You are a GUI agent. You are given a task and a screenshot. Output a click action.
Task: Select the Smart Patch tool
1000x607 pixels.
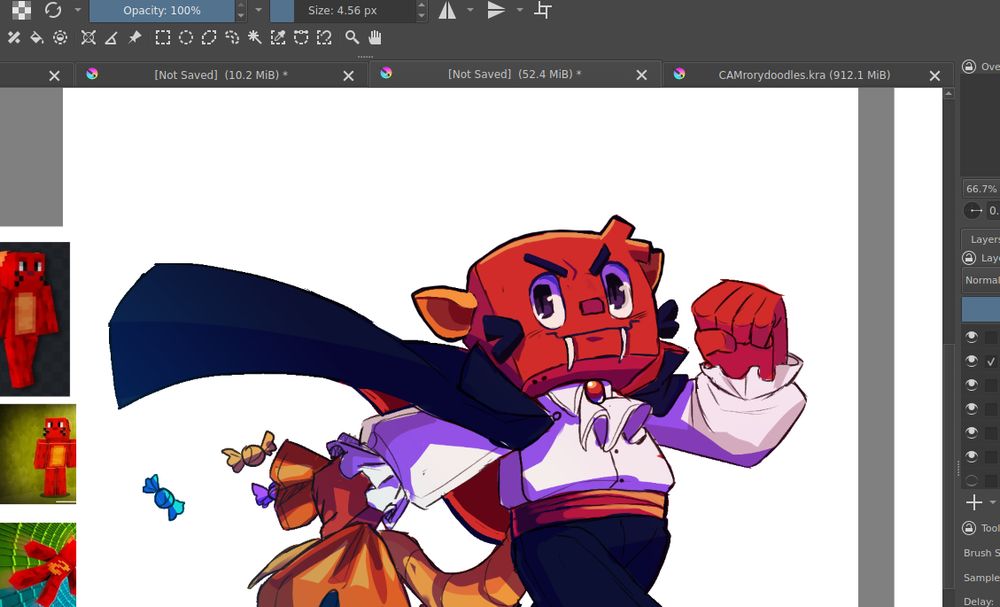13,38
